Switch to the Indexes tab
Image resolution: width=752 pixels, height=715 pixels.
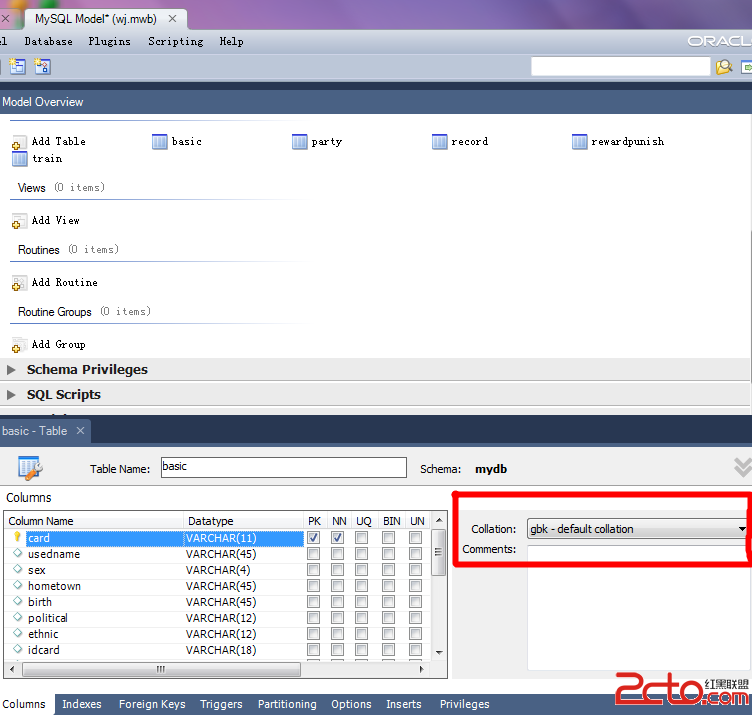point(82,704)
